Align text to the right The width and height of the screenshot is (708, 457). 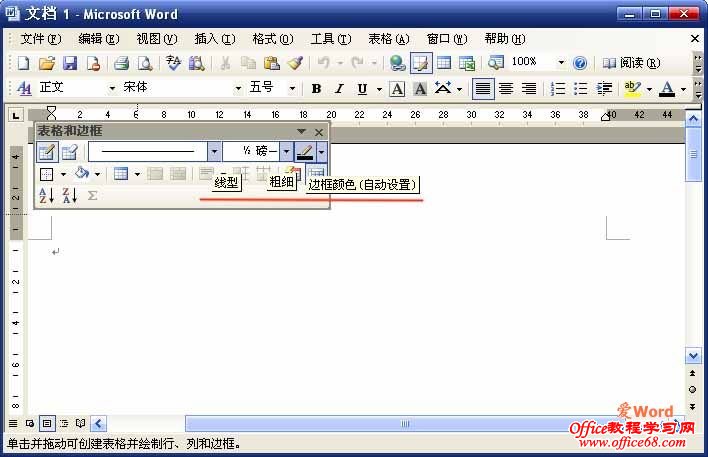click(529, 89)
